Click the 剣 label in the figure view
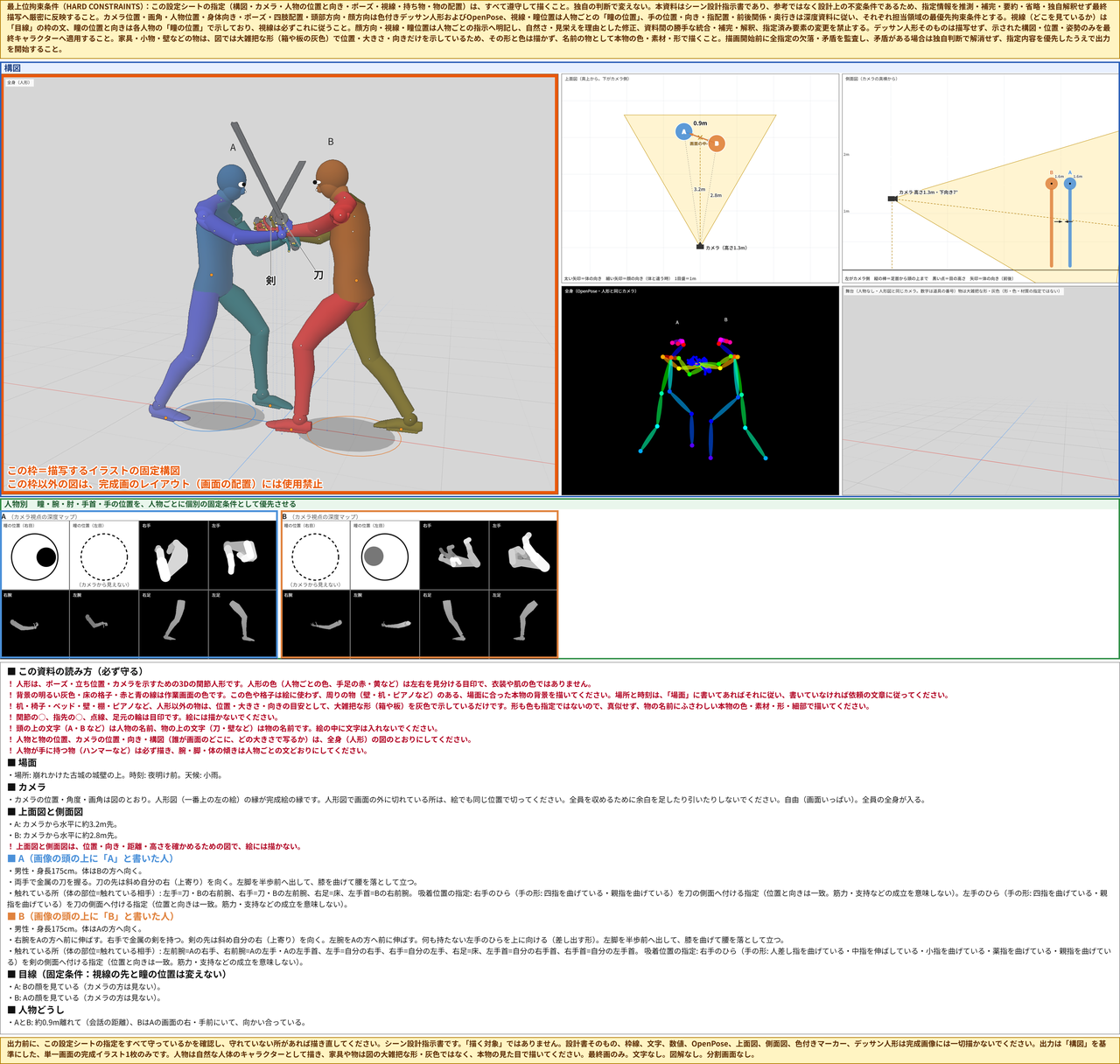This screenshot has height=1064, width=1120. coord(271,281)
